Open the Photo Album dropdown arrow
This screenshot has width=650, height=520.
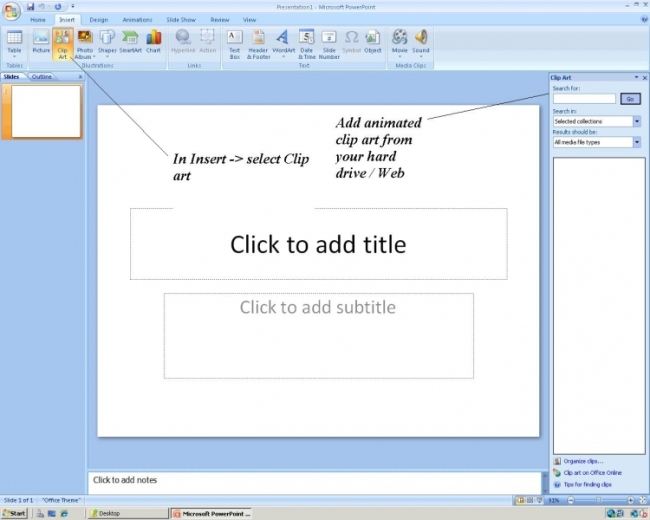pos(94,57)
